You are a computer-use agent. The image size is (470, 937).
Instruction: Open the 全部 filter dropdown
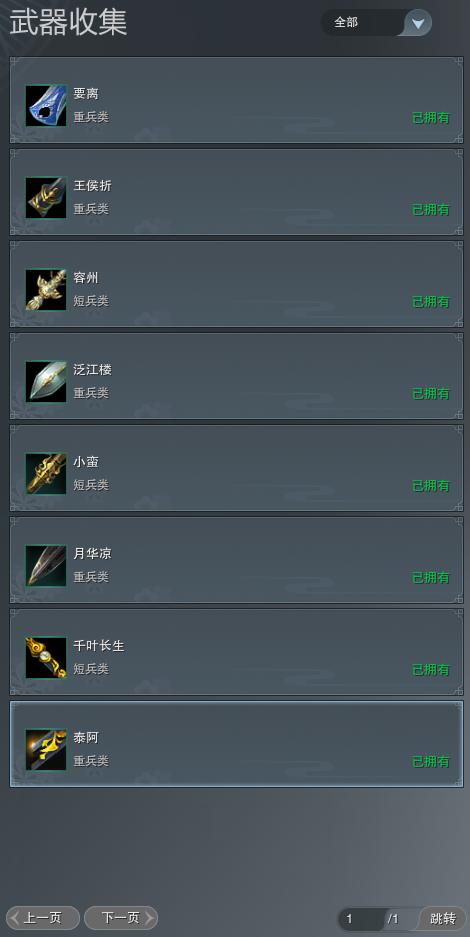[x=376, y=23]
